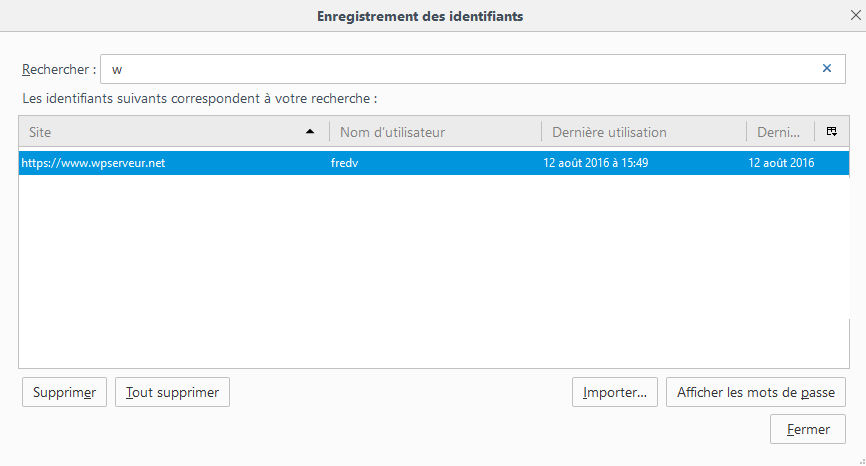This screenshot has width=866, height=466.
Task: Click the empty area of the logins list
Action: [433, 270]
